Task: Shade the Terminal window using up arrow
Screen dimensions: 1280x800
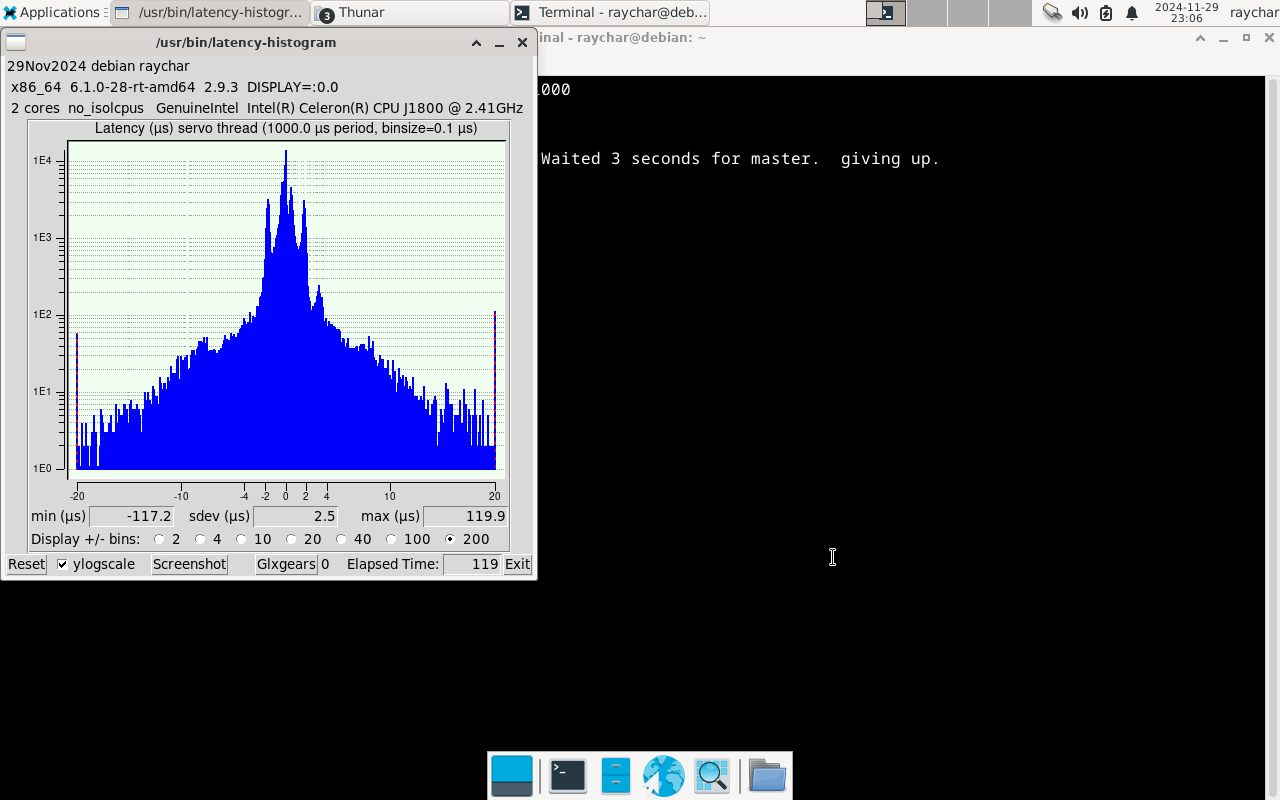Action: [x=1200, y=38]
